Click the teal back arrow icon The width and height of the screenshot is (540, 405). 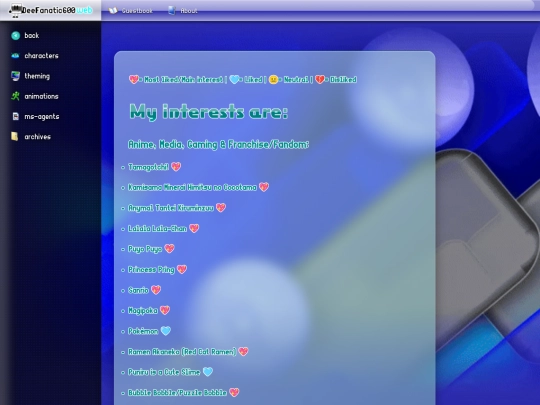[15, 35]
